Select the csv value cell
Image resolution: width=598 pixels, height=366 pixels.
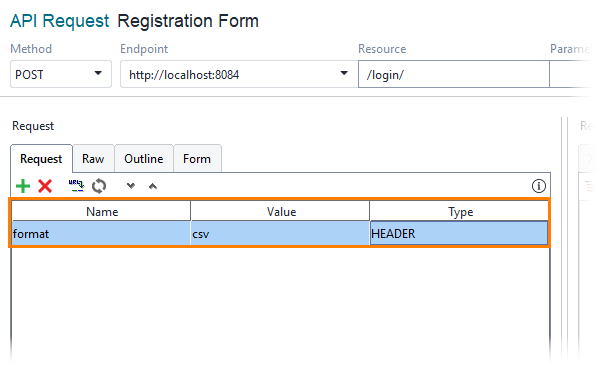pyautogui.click(x=280, y=233)
